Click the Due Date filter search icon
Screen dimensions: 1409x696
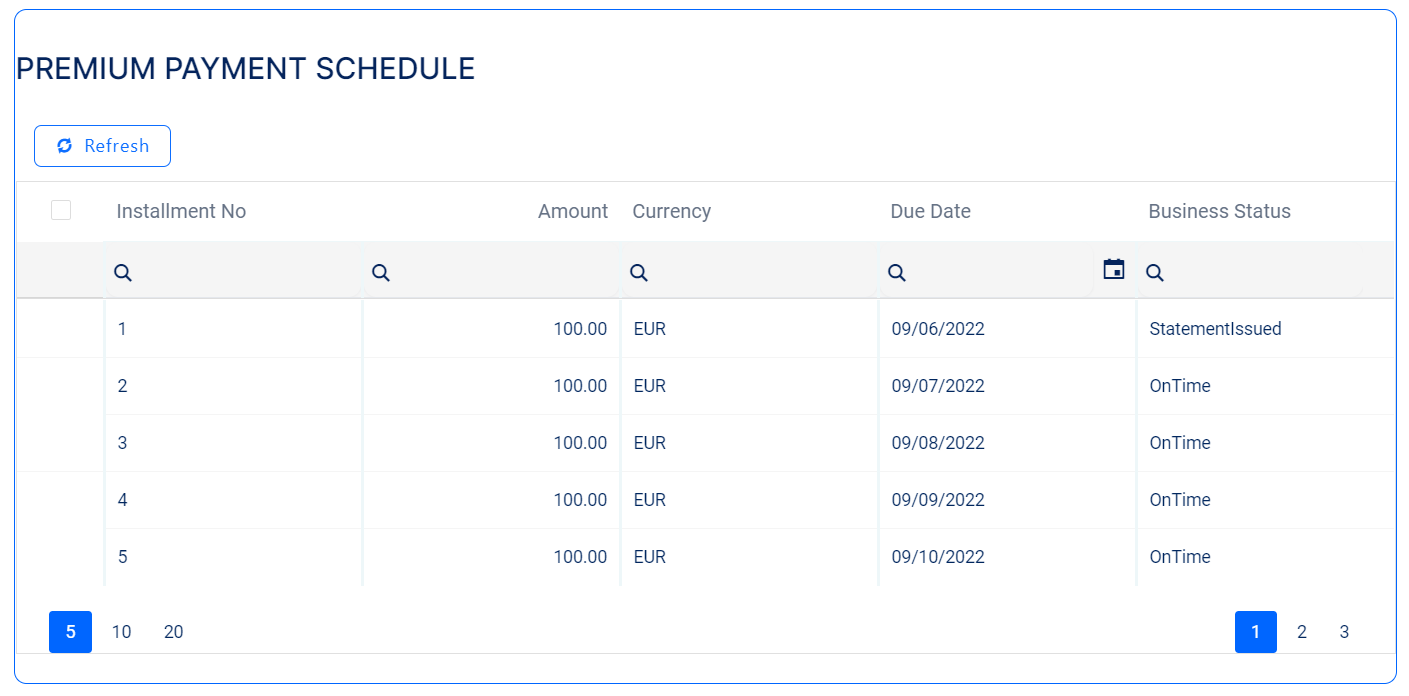[x=897, y=272]
